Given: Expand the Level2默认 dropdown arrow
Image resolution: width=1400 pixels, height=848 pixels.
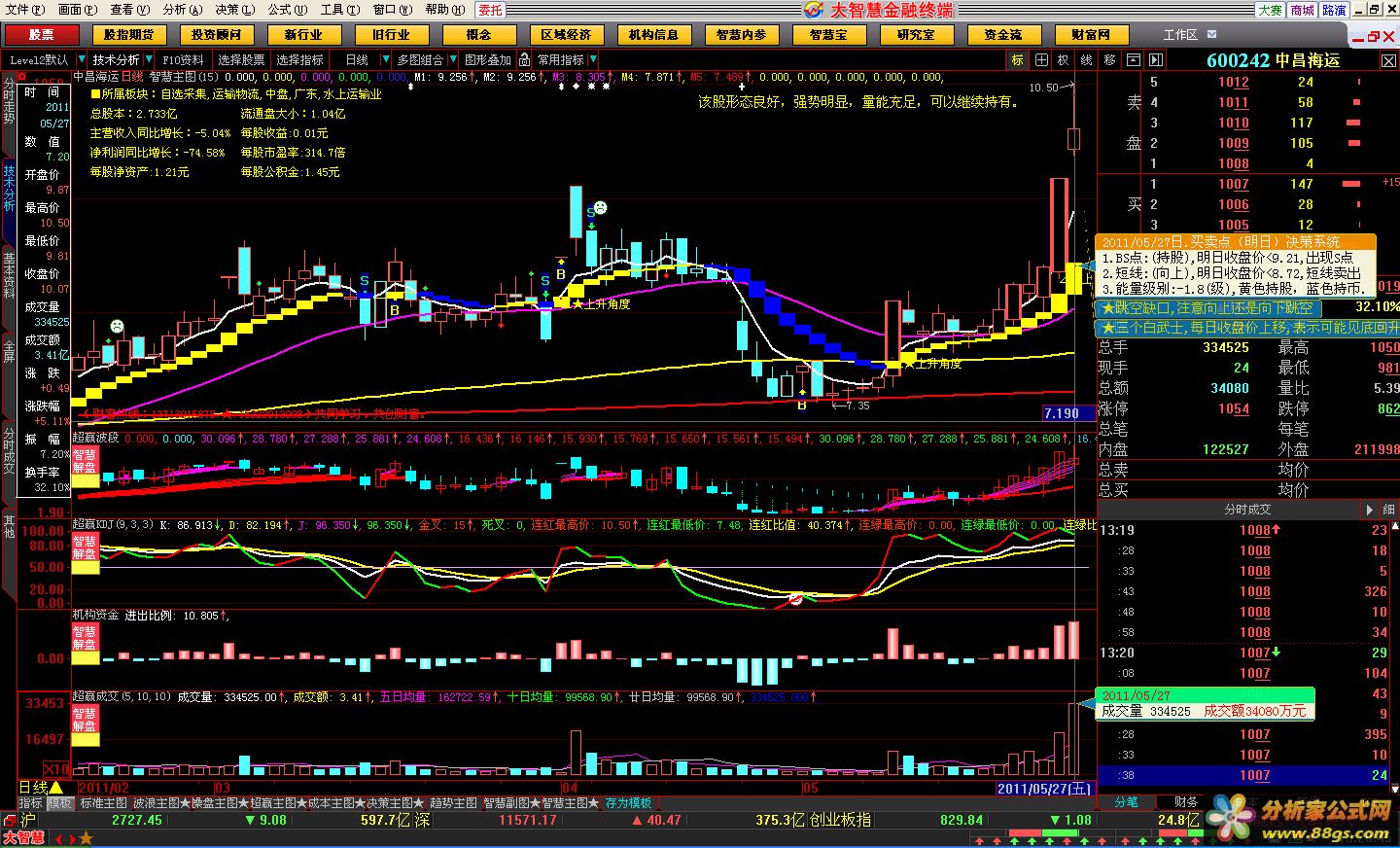Looking at the screenshot, I should pos(80,59).
